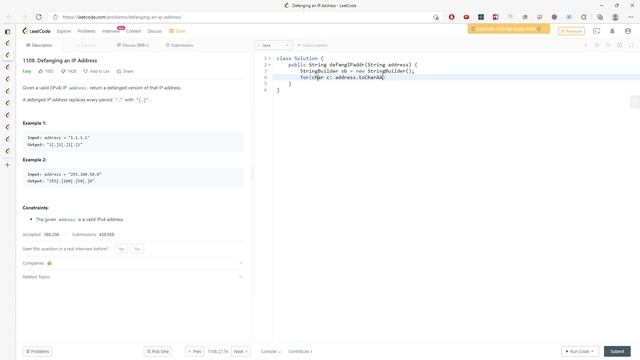Open the Run Code dropdown button
The width and height of the screenshot is (640, 360).
[x=580, y=351]
